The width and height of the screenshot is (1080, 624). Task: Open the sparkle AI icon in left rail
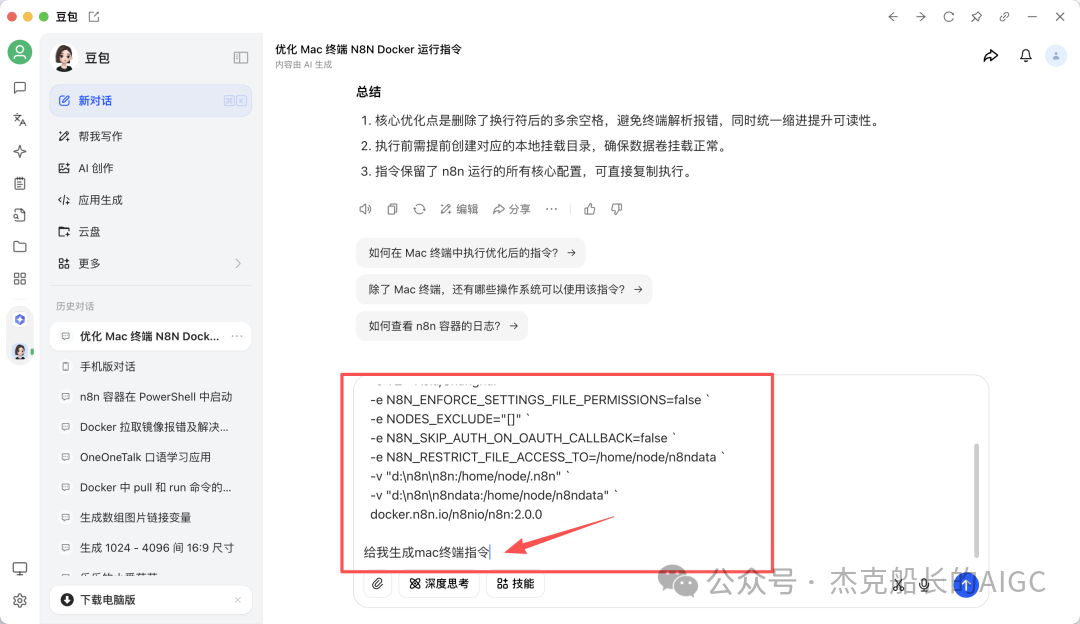(x=19, y=151)
